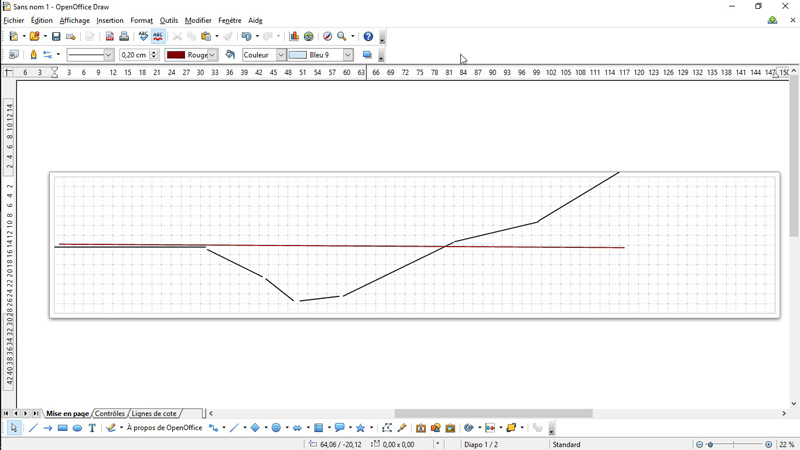Expand the fill color Bleu 9 dropdown

pos(348,55)
